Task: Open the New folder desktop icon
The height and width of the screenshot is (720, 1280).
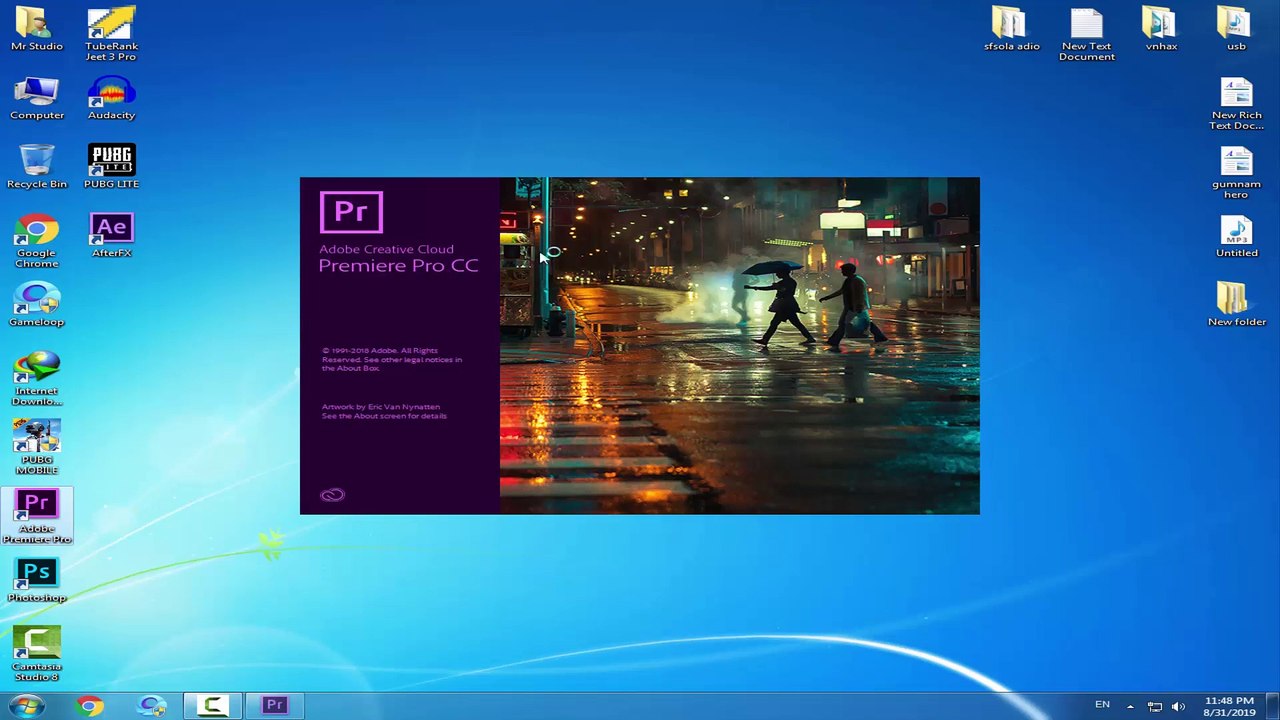Action: point(1236,304)
